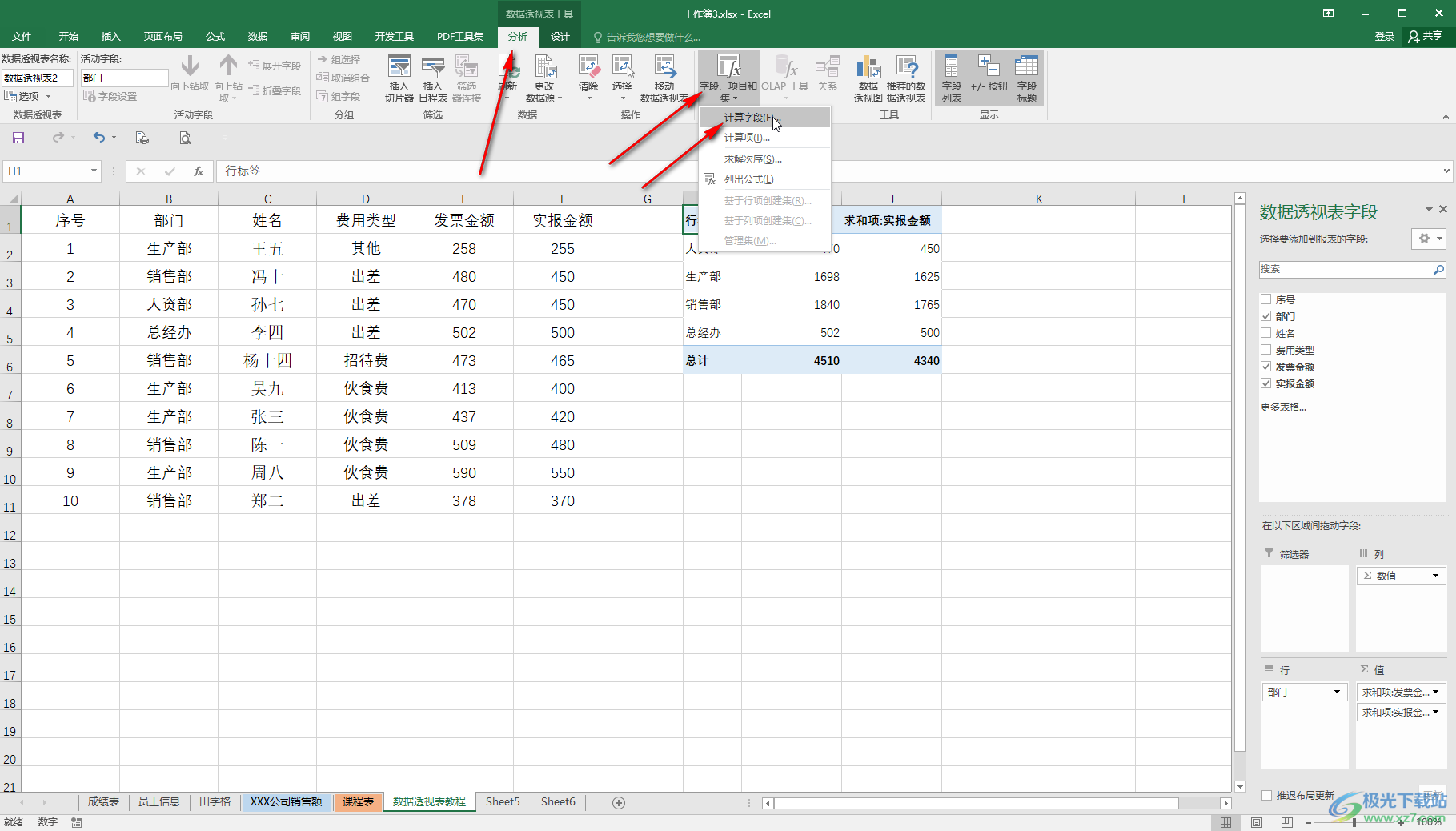Enable 推迟布局更新 checkbox
The image size is (1456, 831).
pyautogui.click(x=1266, y=795)
